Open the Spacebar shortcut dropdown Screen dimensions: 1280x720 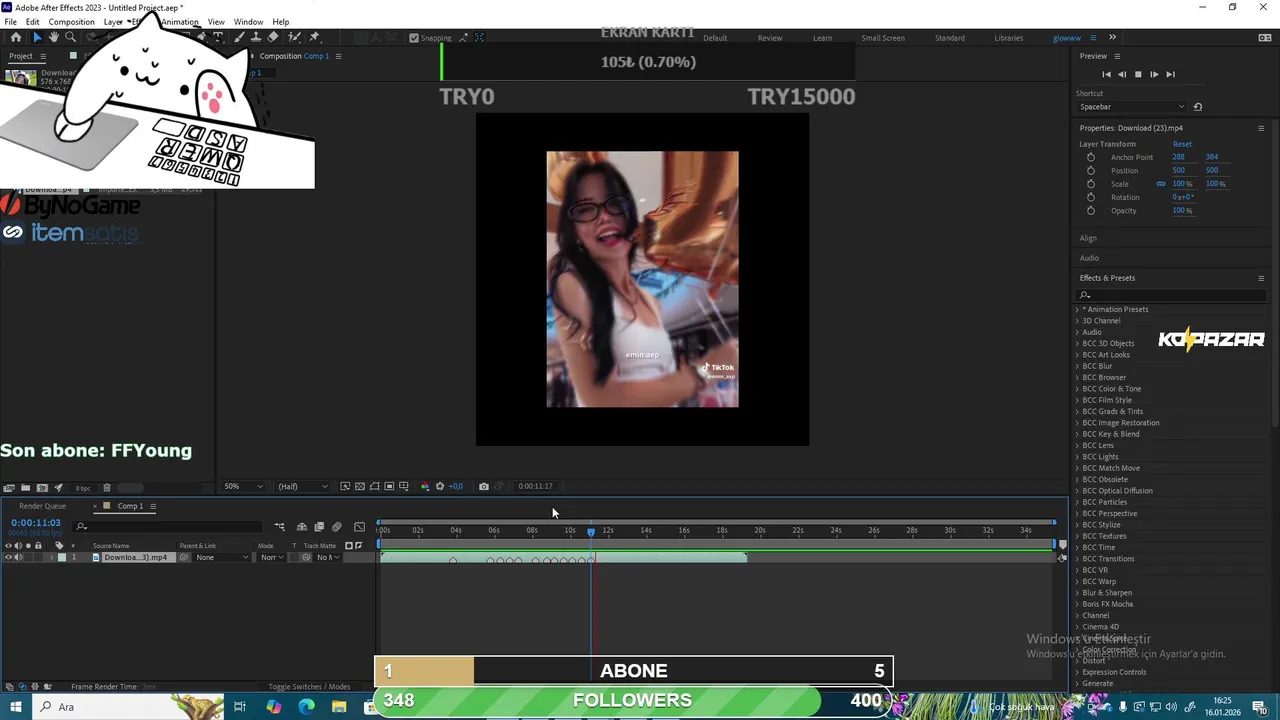point(1132,107)
